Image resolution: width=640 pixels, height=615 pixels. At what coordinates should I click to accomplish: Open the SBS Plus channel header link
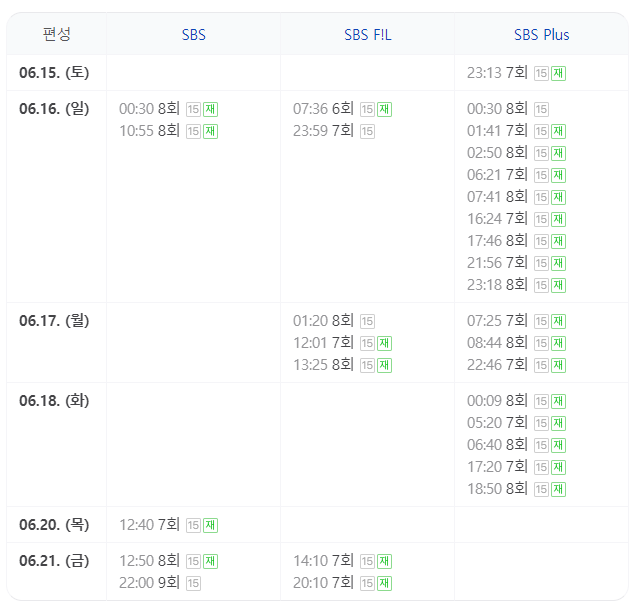pos(541,35)
